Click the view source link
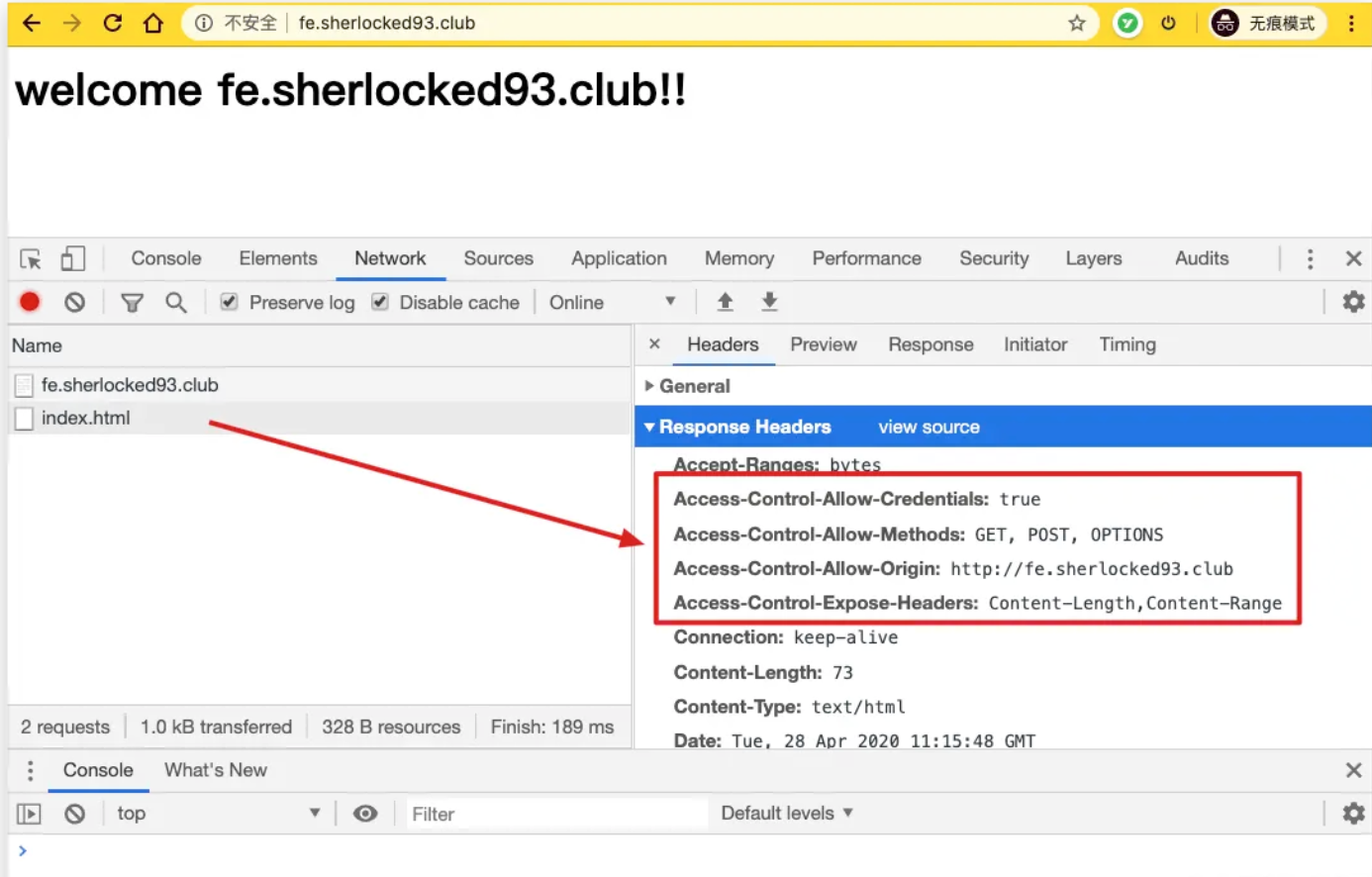This screenshot has height=877, width=1372. tap(929, 427)
